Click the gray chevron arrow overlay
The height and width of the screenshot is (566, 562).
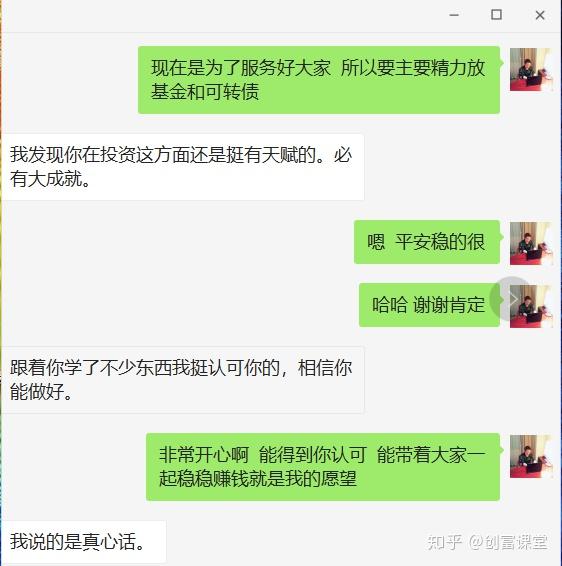tap(512, 299)
